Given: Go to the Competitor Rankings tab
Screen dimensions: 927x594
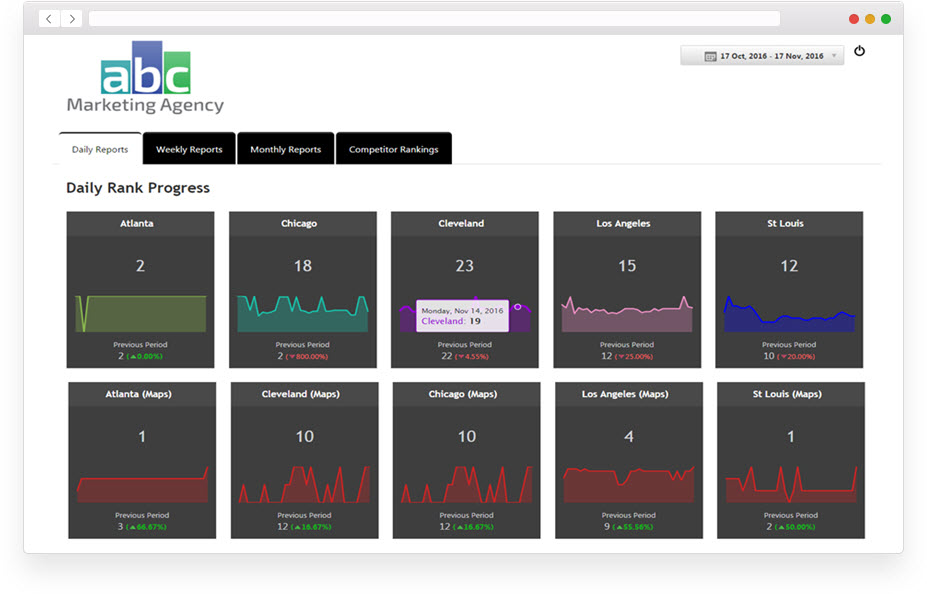Looking at the screenshot, I should 393,149.
